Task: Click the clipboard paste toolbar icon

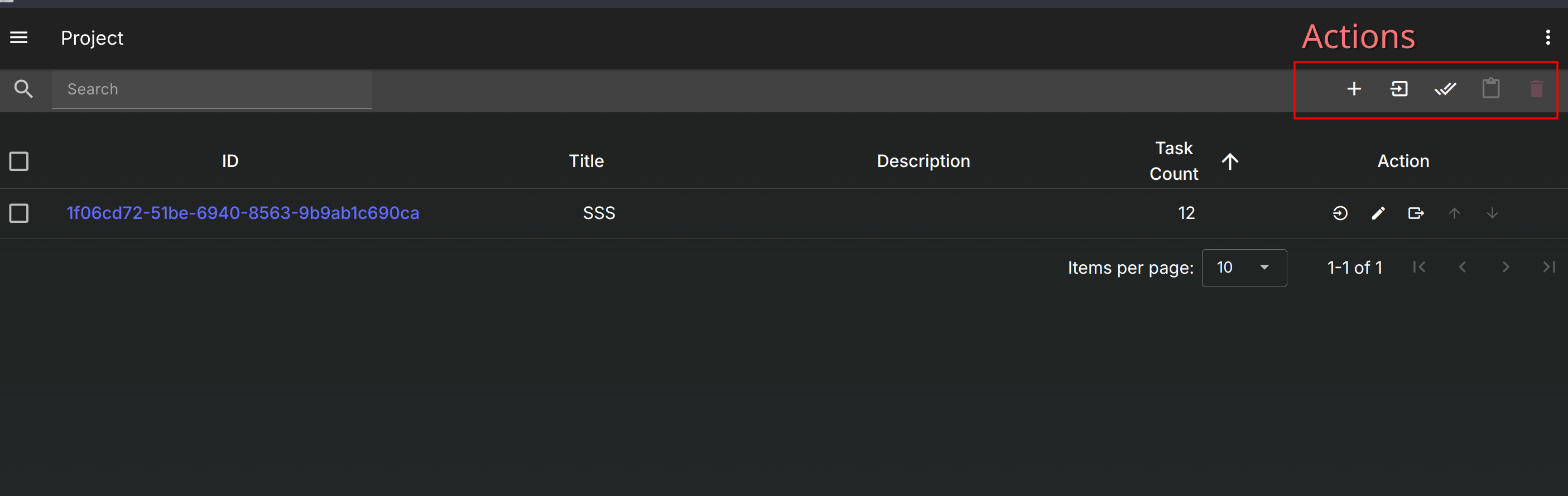Action: [x=1490, y=88]
